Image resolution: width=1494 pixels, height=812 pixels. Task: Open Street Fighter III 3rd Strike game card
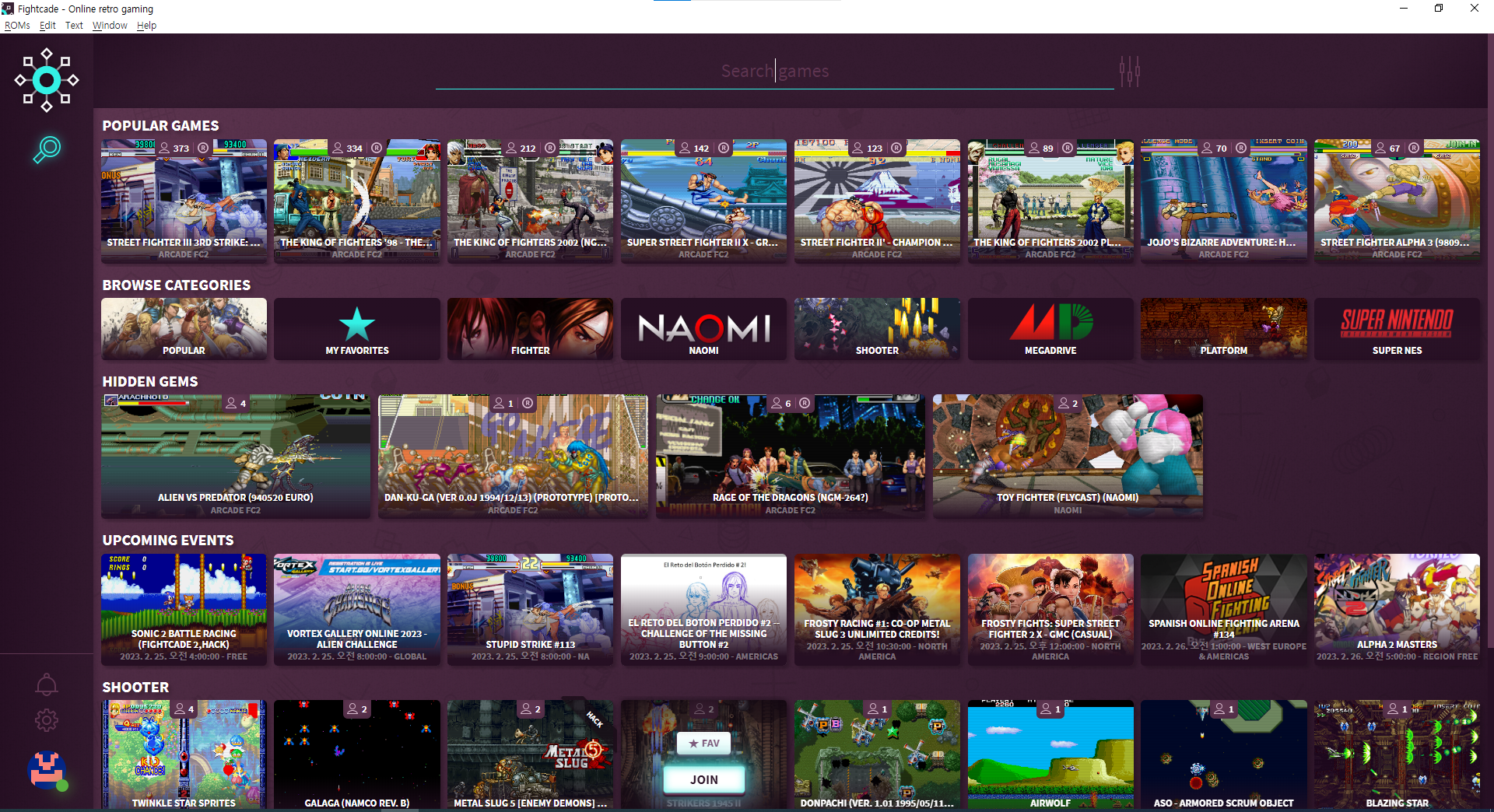point(184,201)
